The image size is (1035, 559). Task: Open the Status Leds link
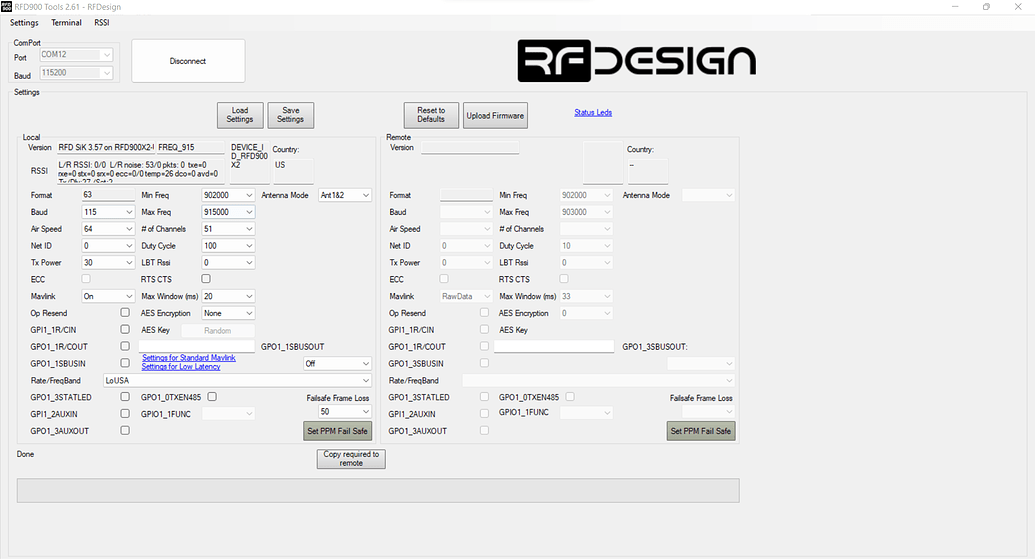pyautogui.click(x=593, y=113)
